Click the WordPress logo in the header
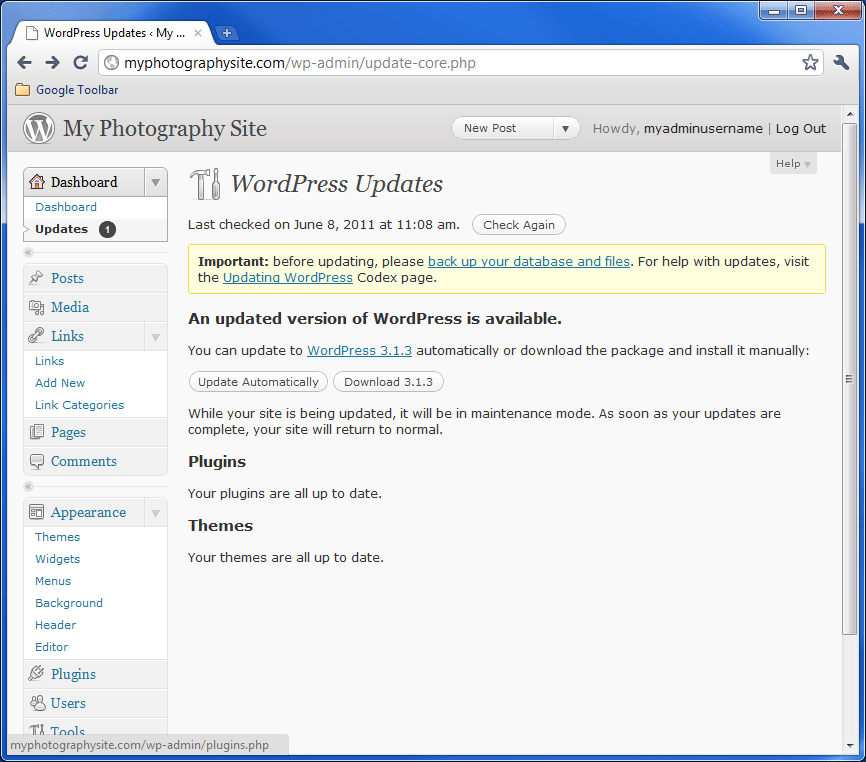 pos(39,128)
